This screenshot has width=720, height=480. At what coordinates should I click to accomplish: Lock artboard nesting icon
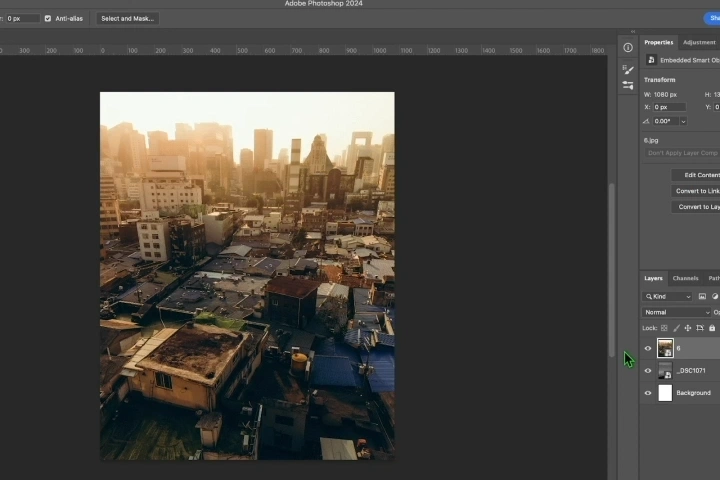700,328
